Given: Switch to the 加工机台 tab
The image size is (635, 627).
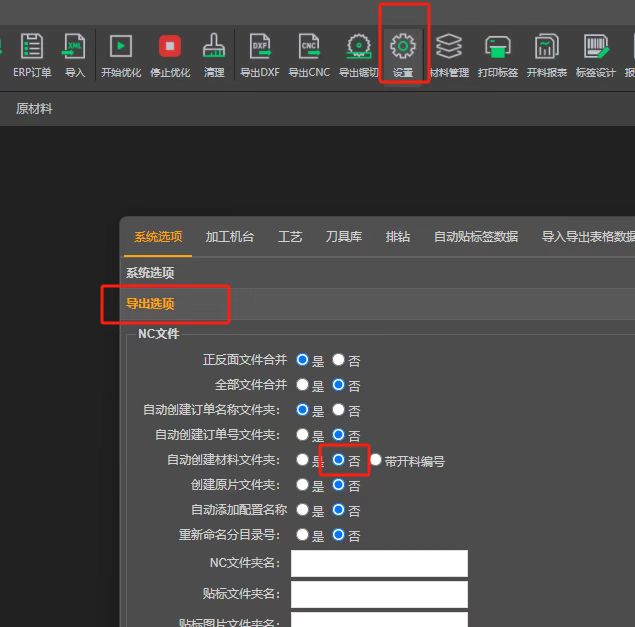Looking at the screenshot, I should click(230, 237).
